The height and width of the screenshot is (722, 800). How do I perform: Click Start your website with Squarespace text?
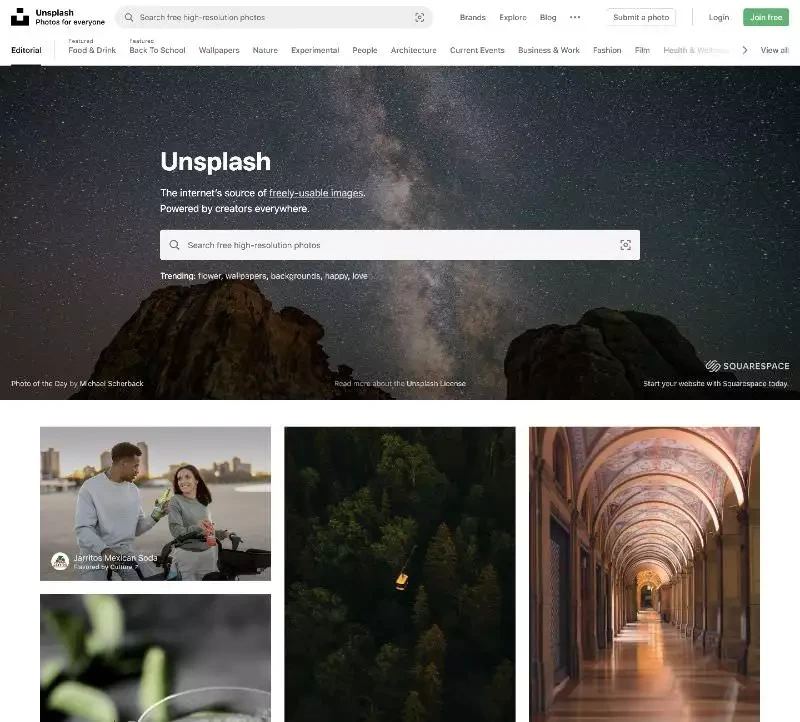click(x=716, y=383)
